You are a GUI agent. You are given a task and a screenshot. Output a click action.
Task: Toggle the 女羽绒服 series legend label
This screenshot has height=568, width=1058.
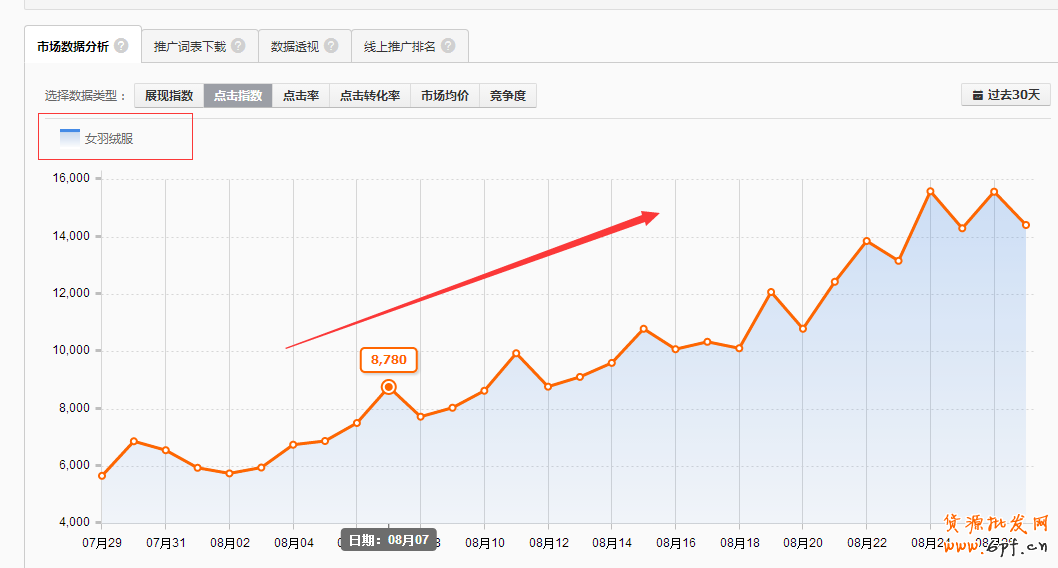tap(109, 139)
